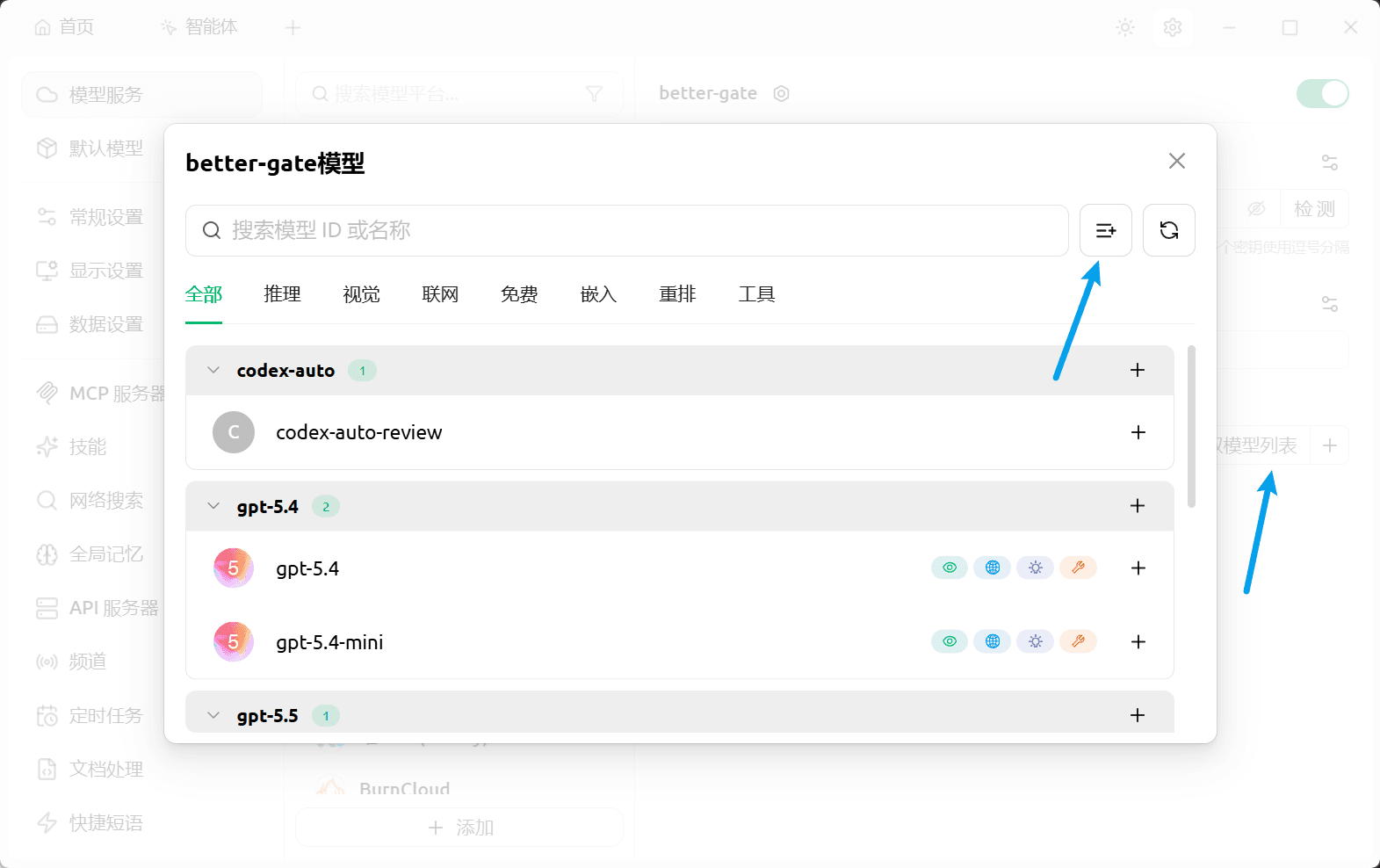
Task: Click the vision eye tag on gpt-5.4-mini
Action: pyautogui.click(x=950, y=642)
